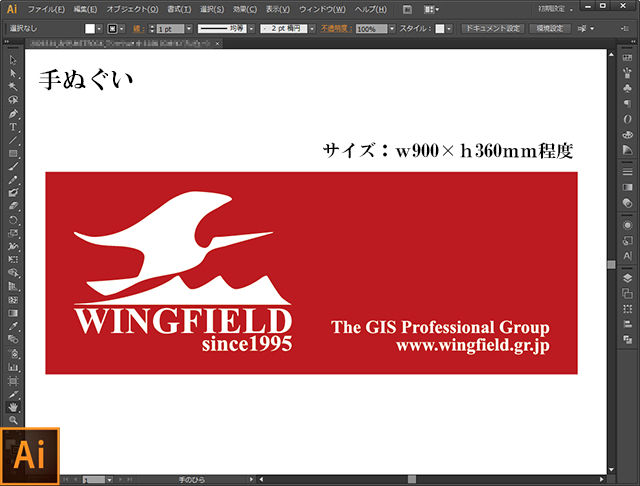Image resolution: width=640 pixels, height=486 pixels.
Task: Choose the Eraser tool
Action: [13, 206]
